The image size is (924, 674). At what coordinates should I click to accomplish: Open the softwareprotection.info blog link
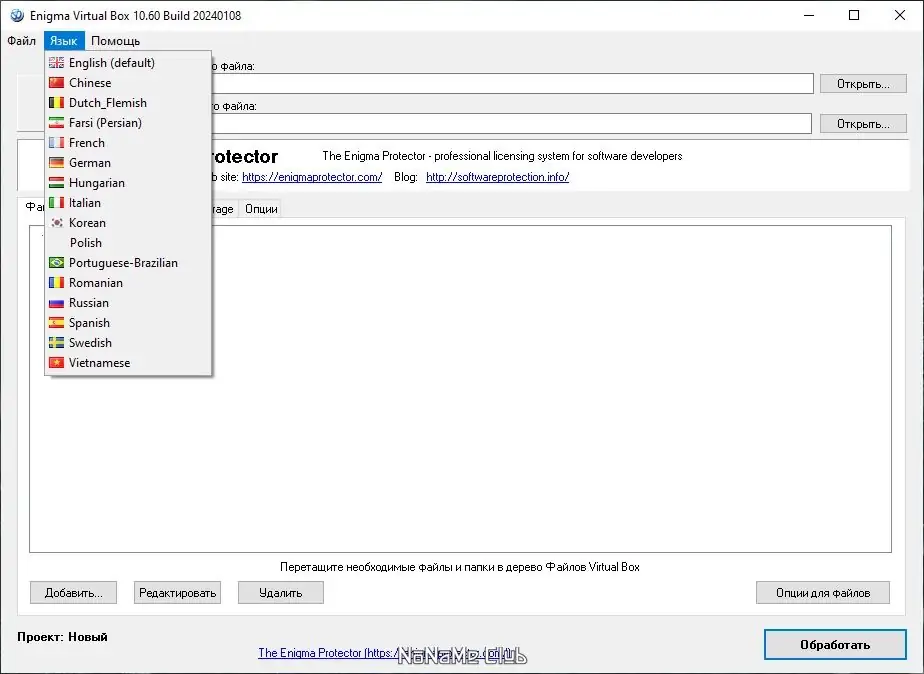tap(497, 177)
